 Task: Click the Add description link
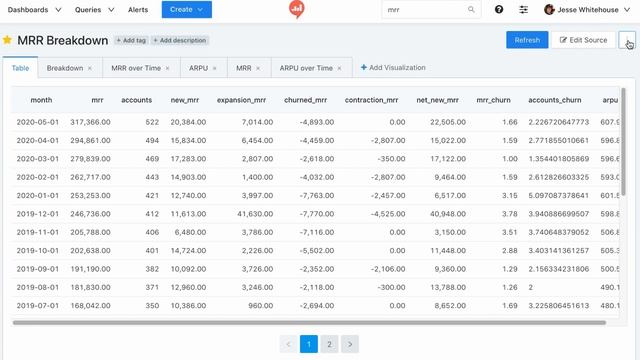(180, 40)
